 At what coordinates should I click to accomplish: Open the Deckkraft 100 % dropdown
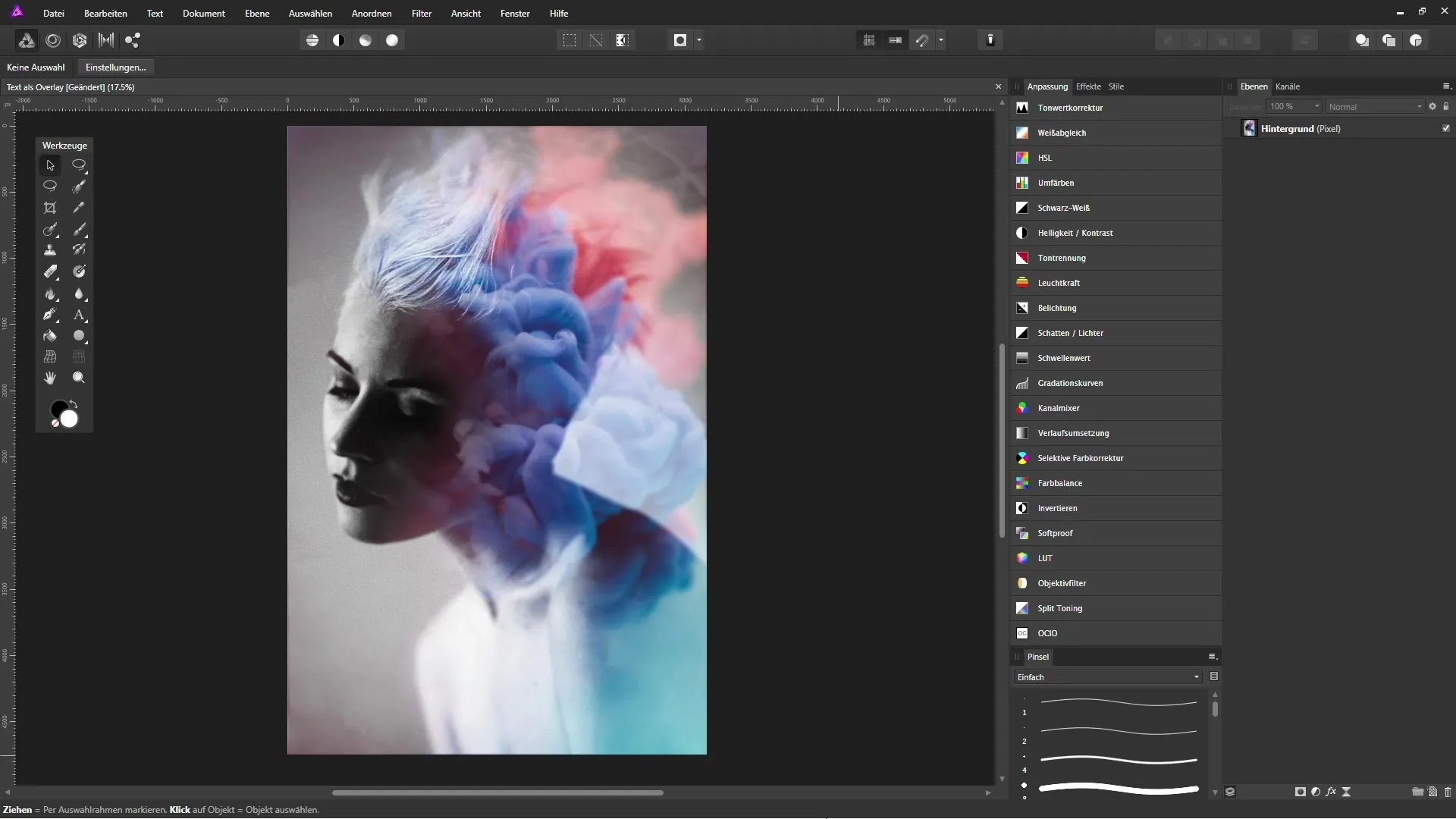coord(1294,106)
